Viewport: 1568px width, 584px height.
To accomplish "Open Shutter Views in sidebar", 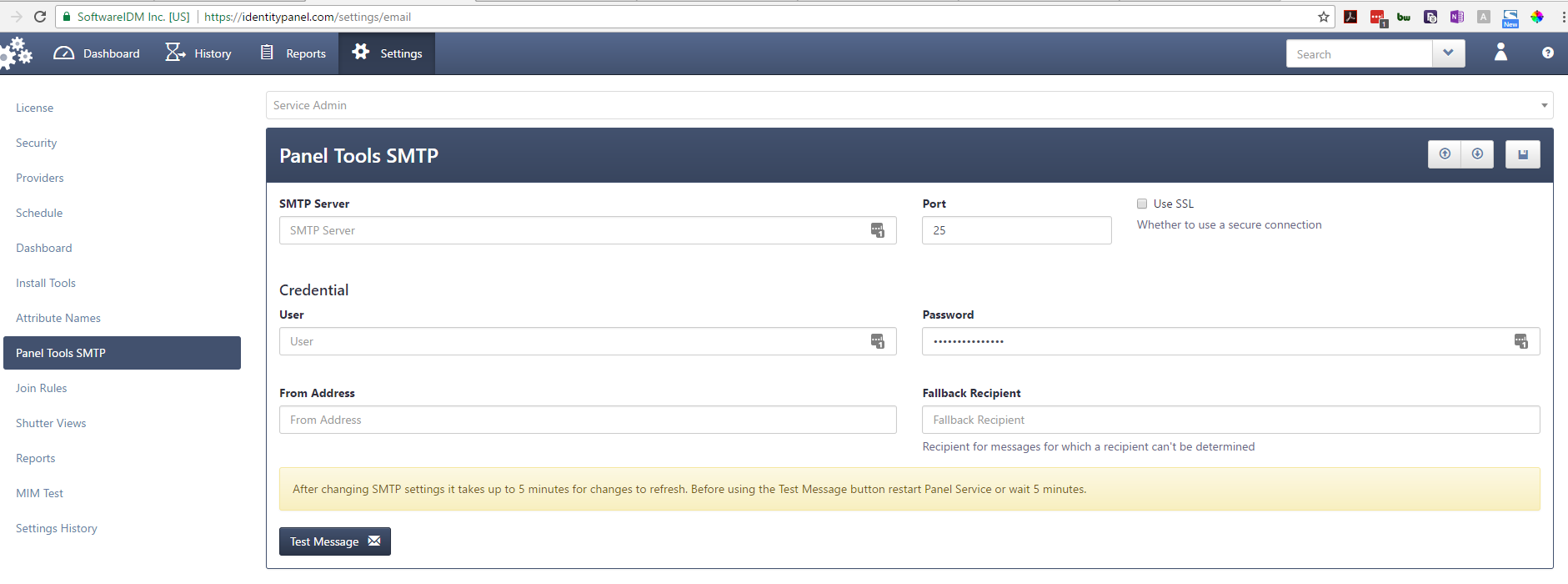I will (x=51, y=423).
